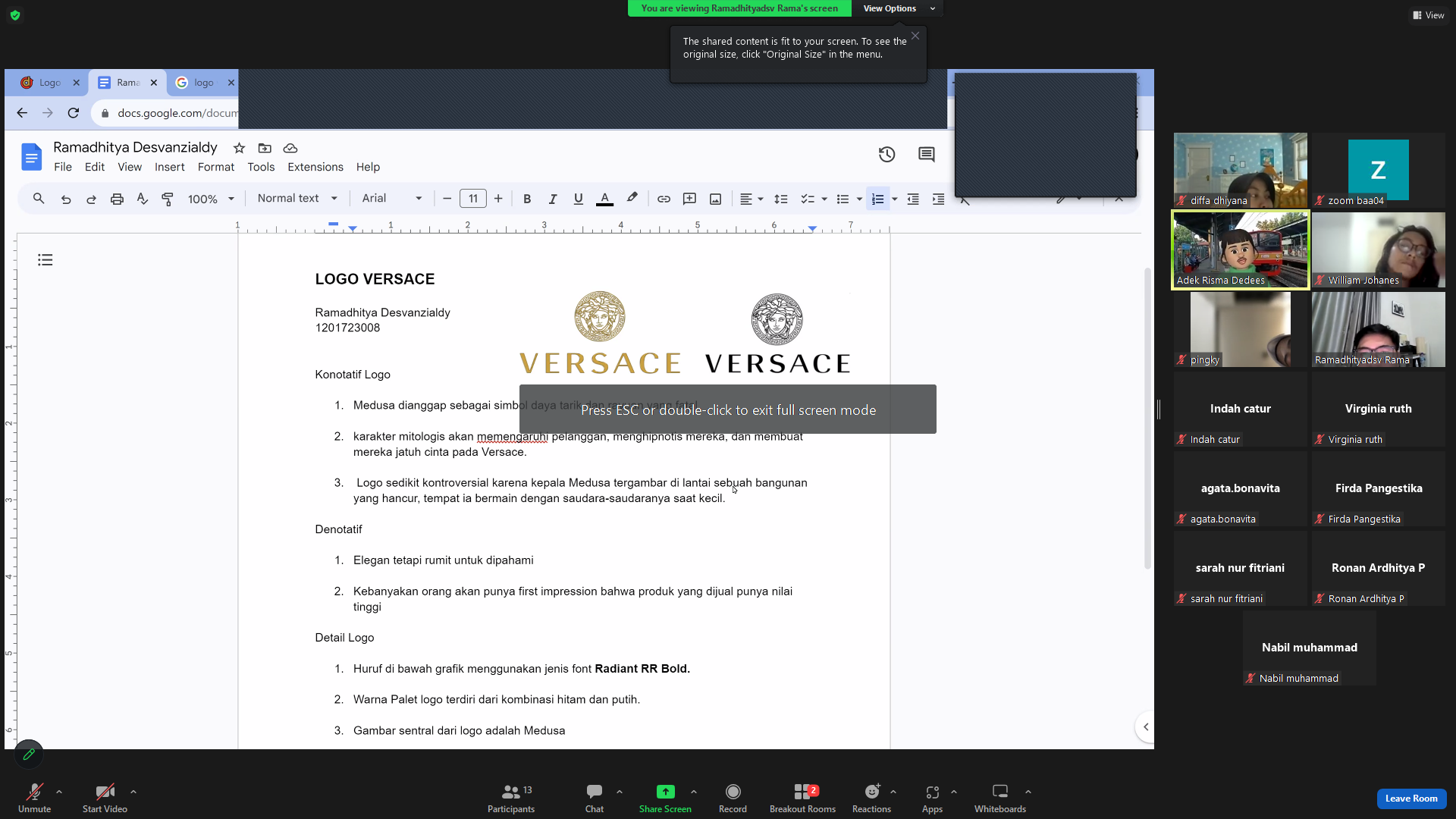Open Breakout Rooms

[802, 798]
